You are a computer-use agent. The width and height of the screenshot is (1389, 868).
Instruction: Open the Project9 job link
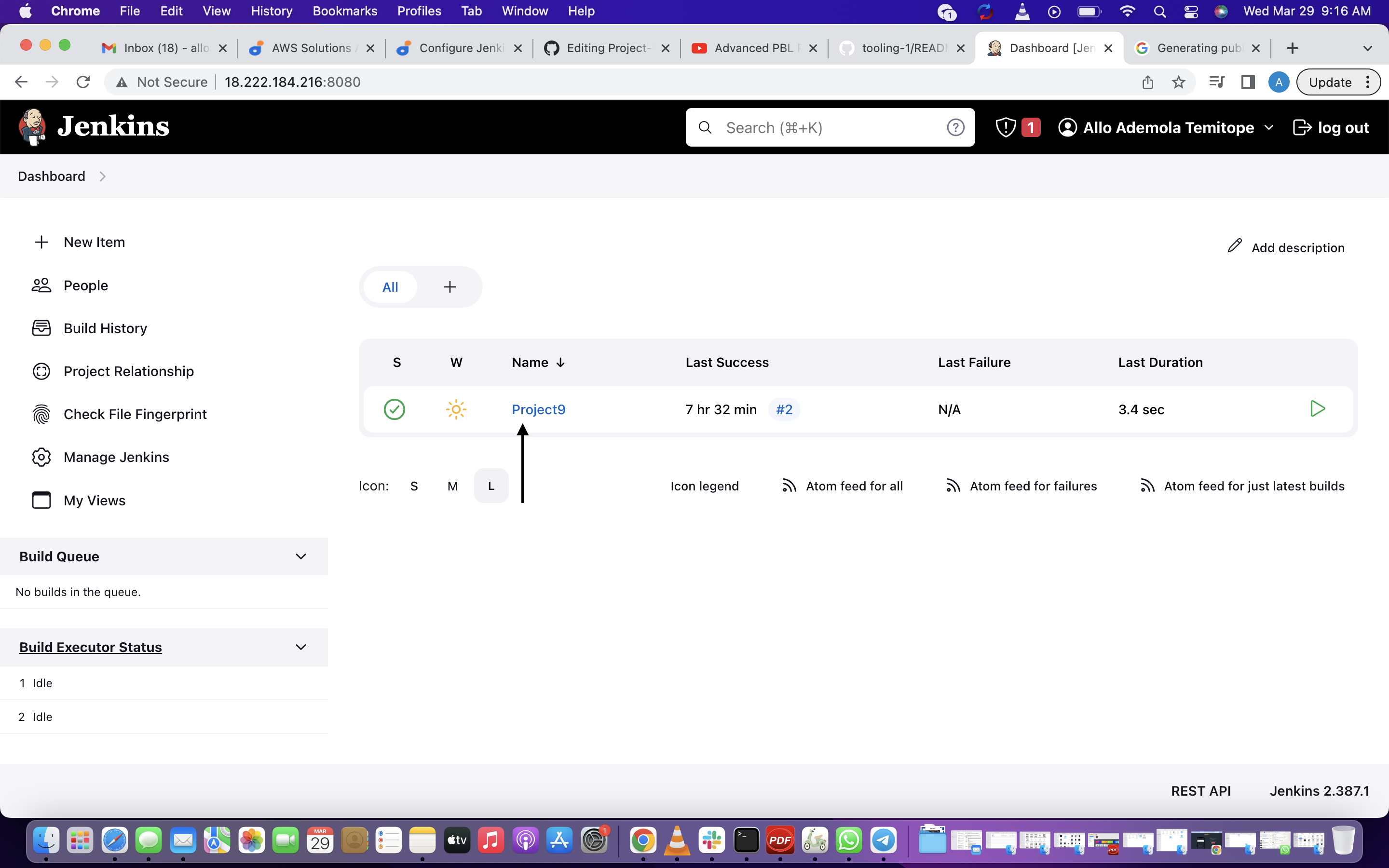pyautogui.click(x=538, y=409)
